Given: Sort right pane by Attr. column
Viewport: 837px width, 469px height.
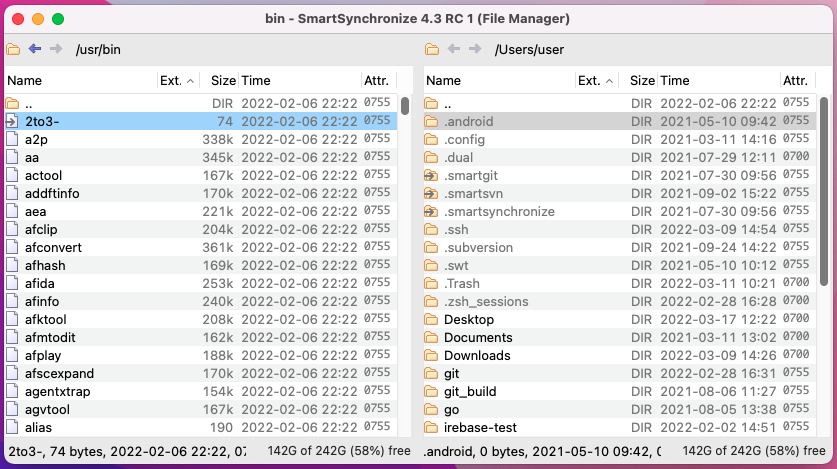Looking at the screenshot, I should coord(797,81).
